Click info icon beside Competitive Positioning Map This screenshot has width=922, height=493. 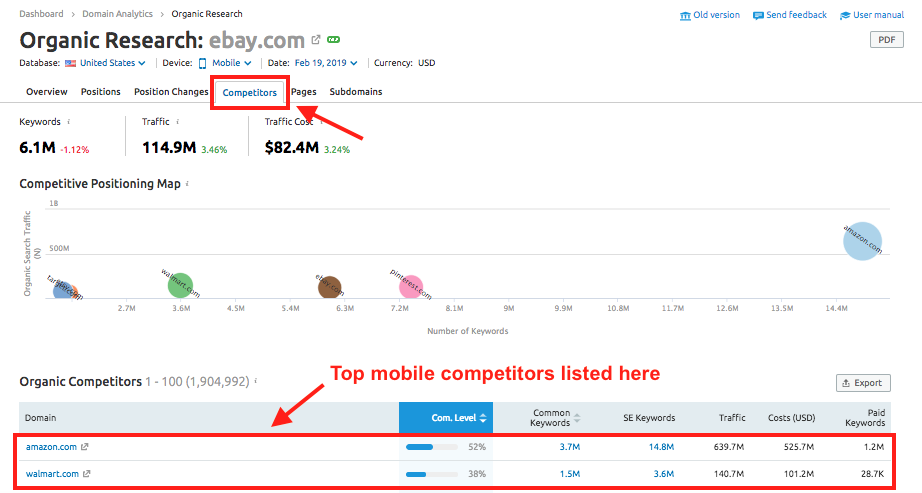tap(187, 184)
